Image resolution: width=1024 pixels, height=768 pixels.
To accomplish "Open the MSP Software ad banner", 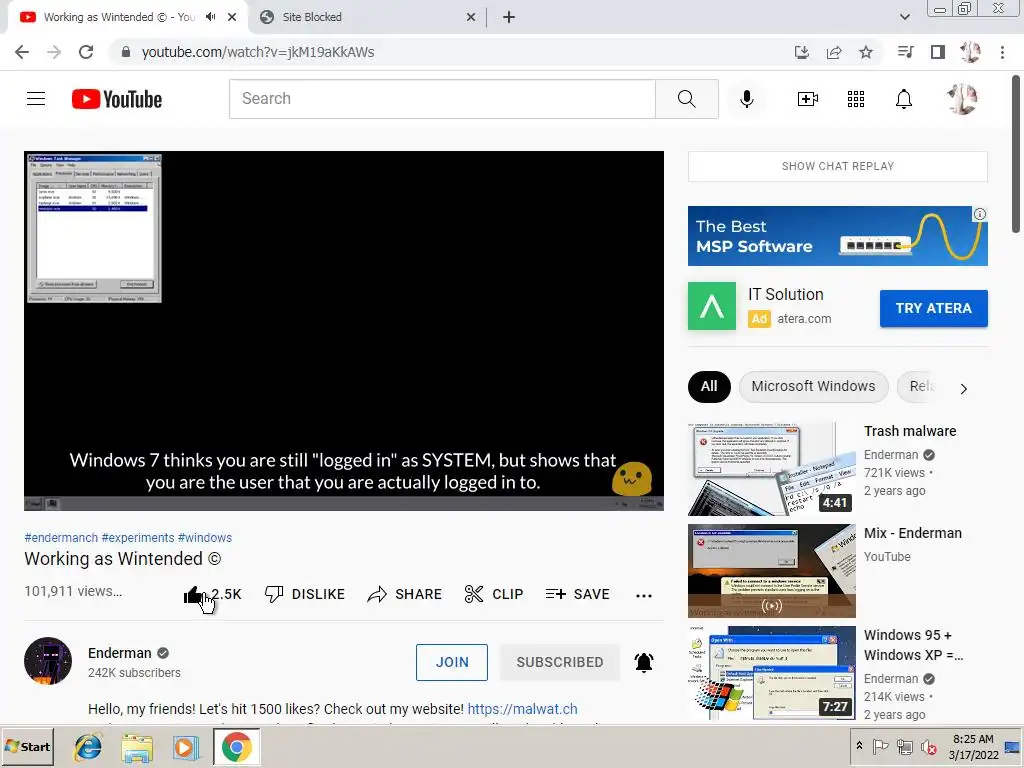I will pyautogui.click(x=838, y=236).
